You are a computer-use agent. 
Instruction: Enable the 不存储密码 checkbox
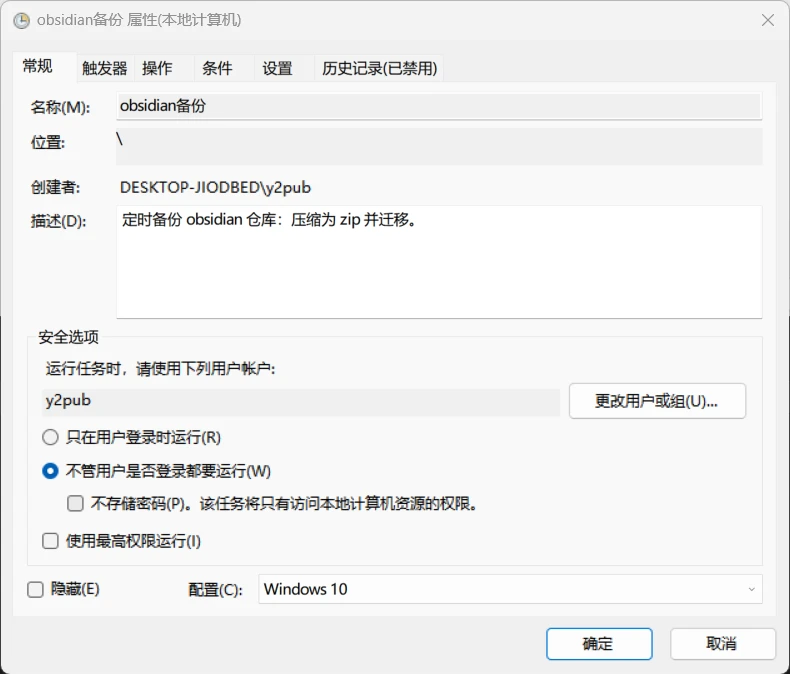[x=75, y=504]
